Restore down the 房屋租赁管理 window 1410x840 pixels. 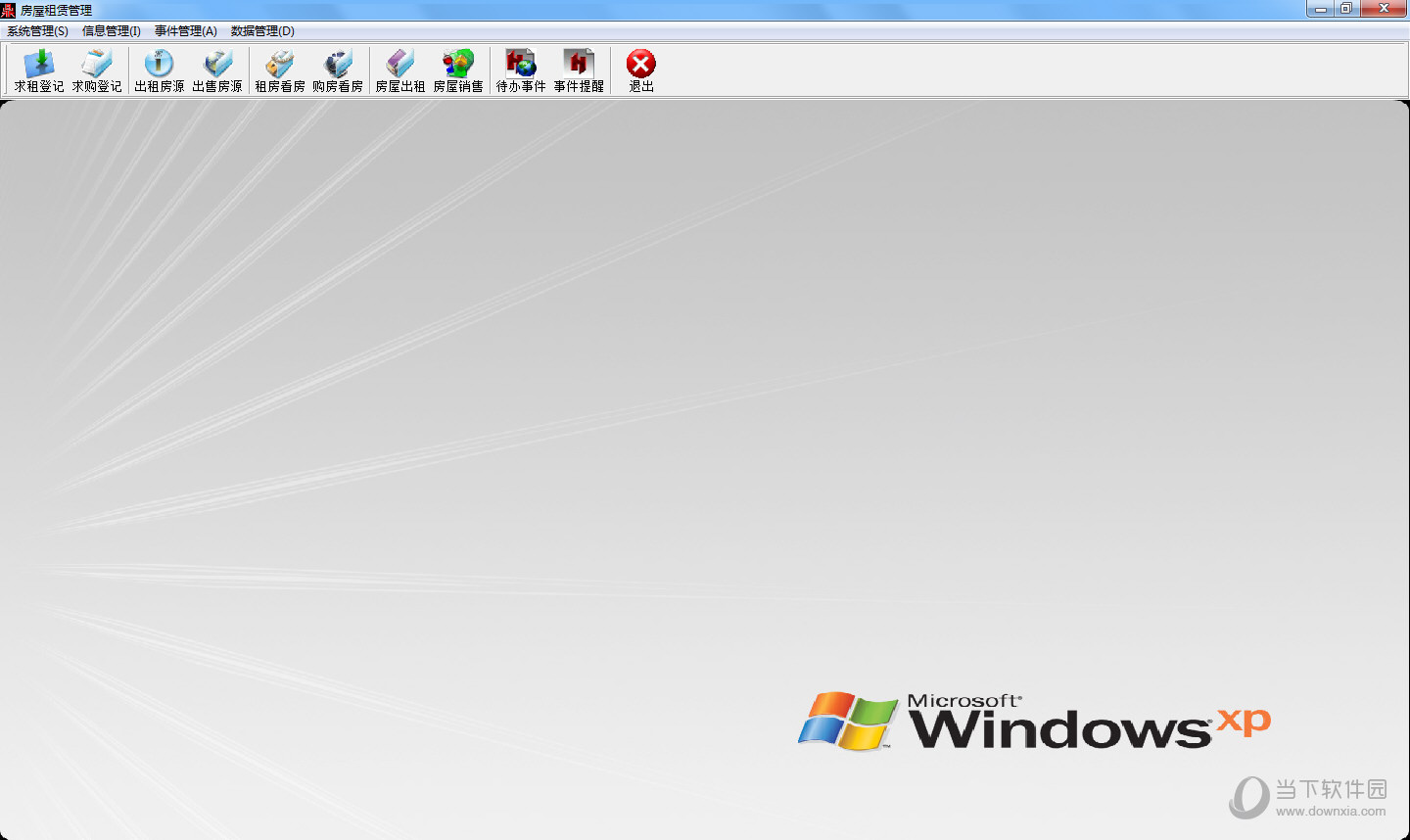click(x=1346, y=9)
